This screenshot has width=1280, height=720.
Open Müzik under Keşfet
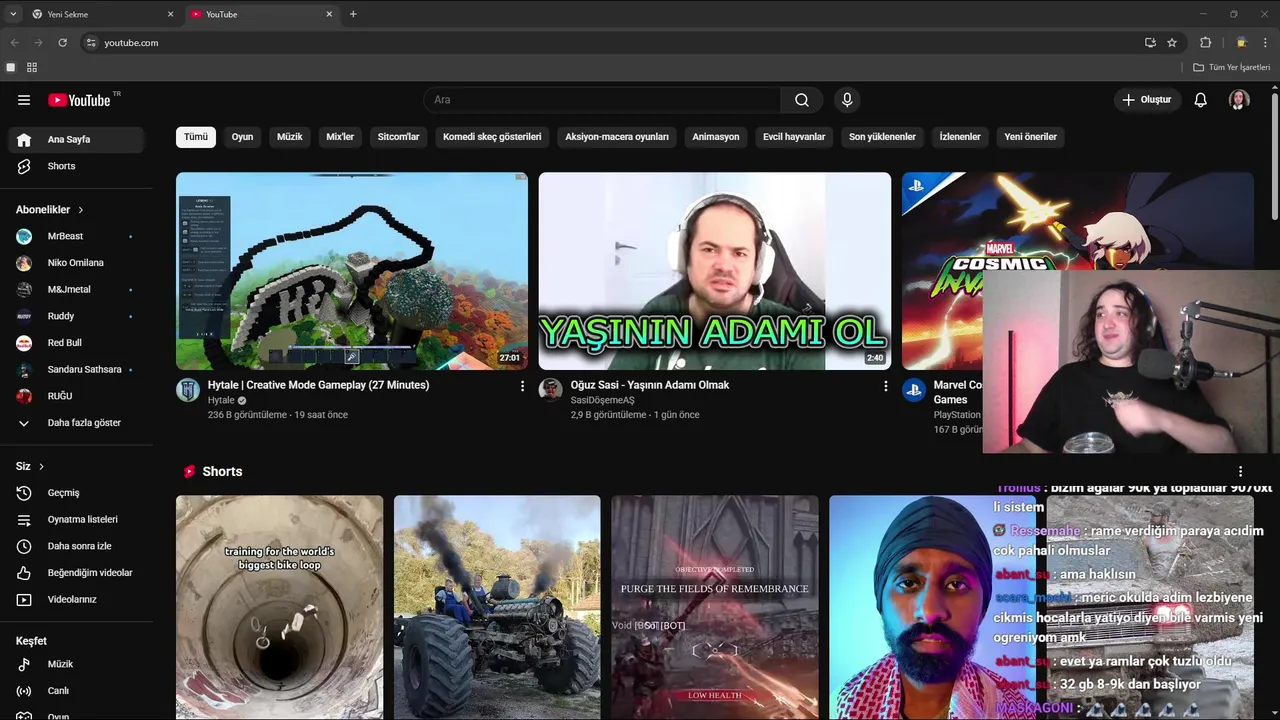pyautogui.click(x=76, y=664)
